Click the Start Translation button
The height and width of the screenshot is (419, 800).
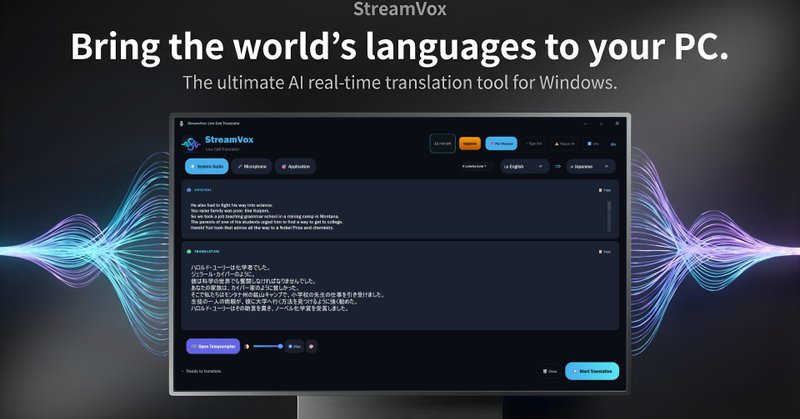tap(592, 371)
